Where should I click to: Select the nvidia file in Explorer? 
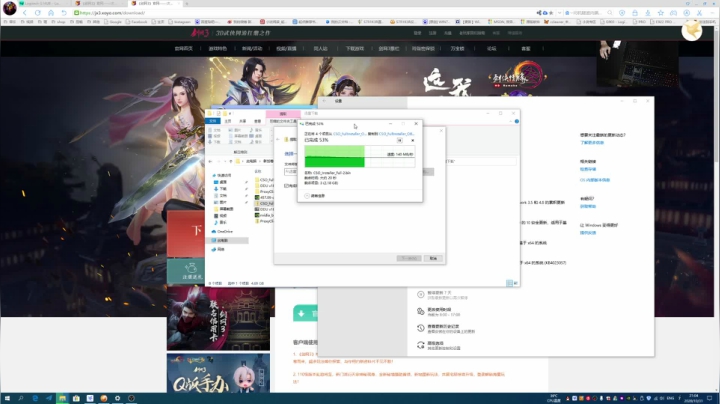(x=264, y=215)
